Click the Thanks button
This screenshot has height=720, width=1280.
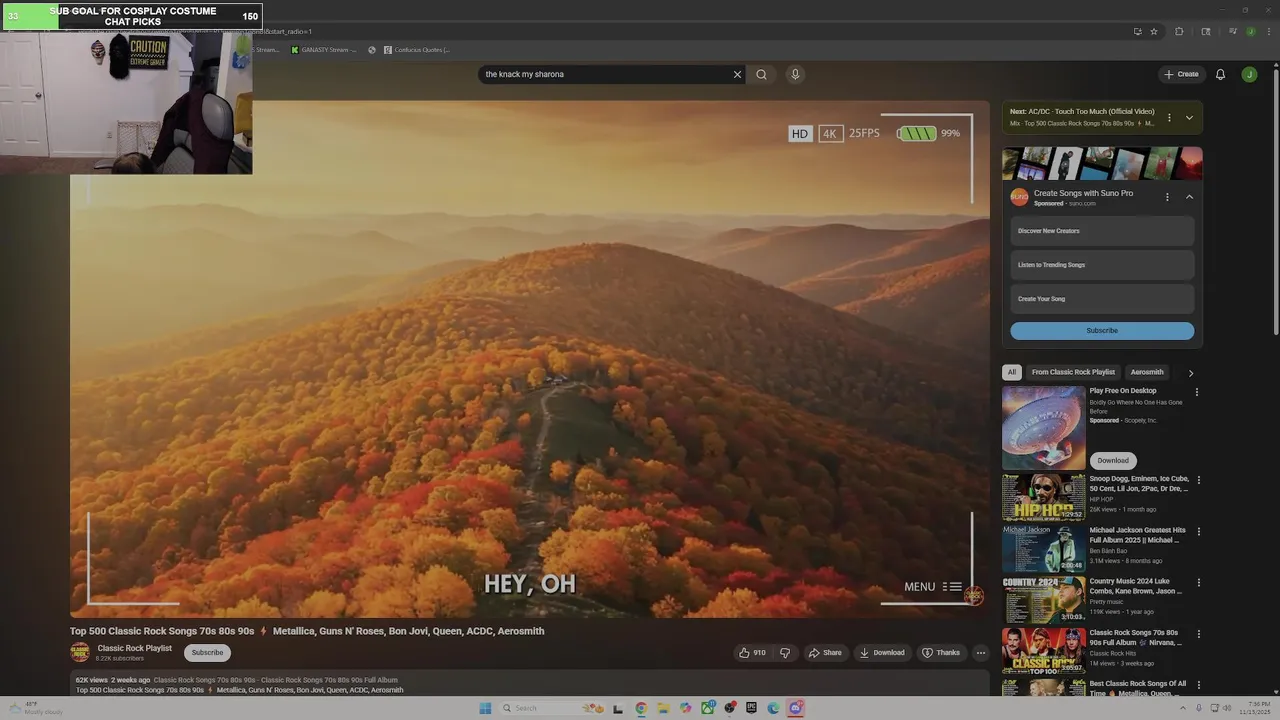(941, 653)
